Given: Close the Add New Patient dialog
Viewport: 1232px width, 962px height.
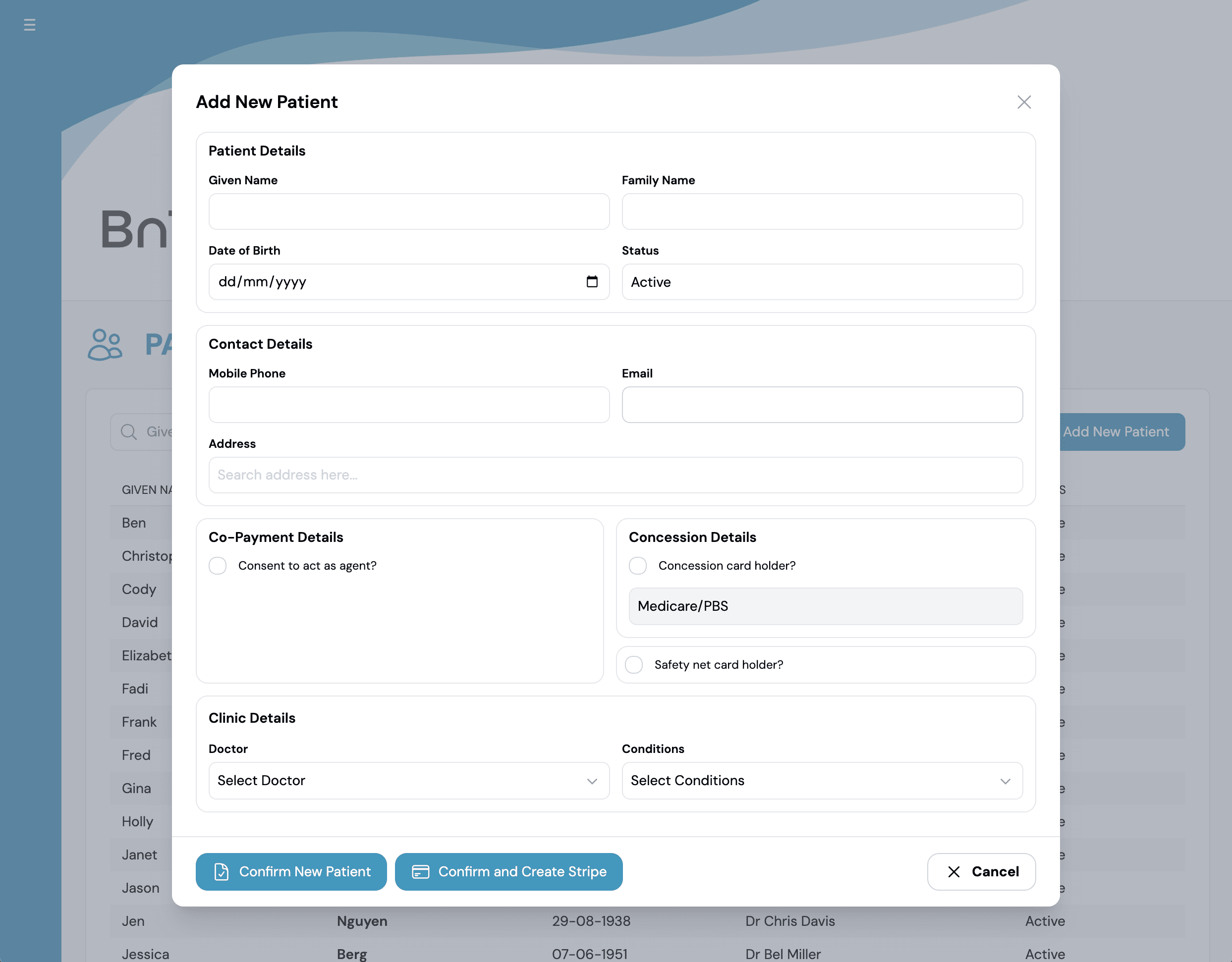Looking at the screenshot, I should (1024, 102).
